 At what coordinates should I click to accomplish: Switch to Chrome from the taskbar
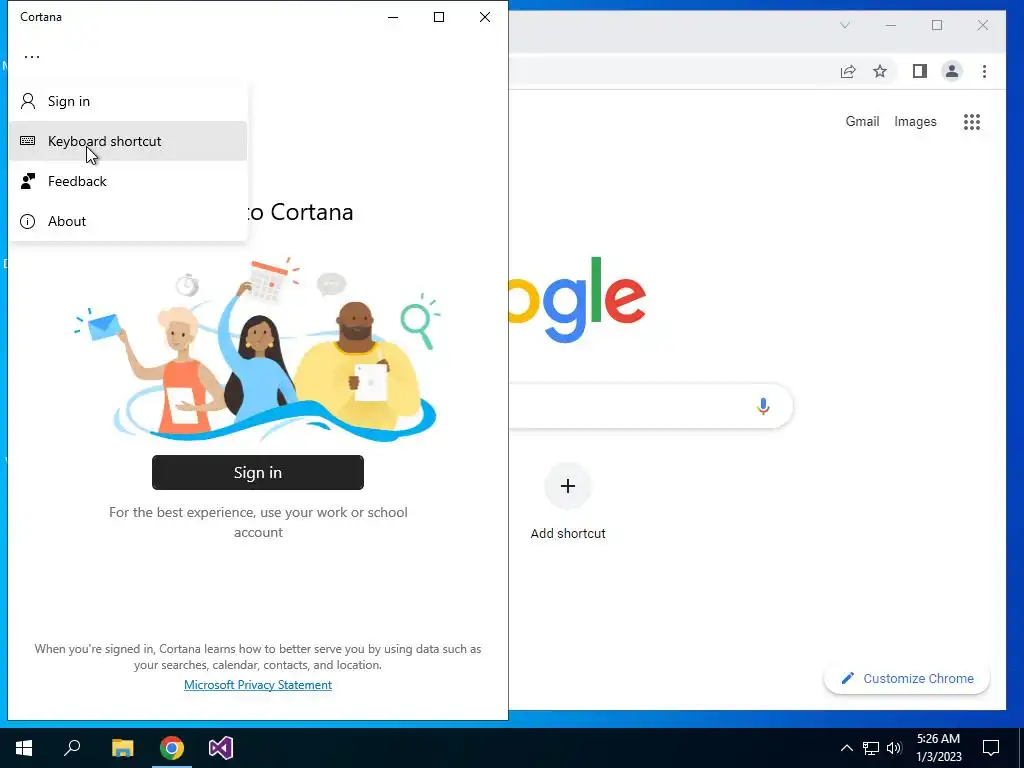coord(172,748)
